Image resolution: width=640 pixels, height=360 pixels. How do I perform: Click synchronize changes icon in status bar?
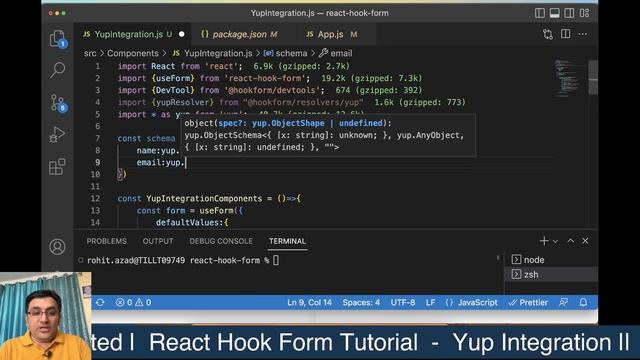(x=100, y=302)
